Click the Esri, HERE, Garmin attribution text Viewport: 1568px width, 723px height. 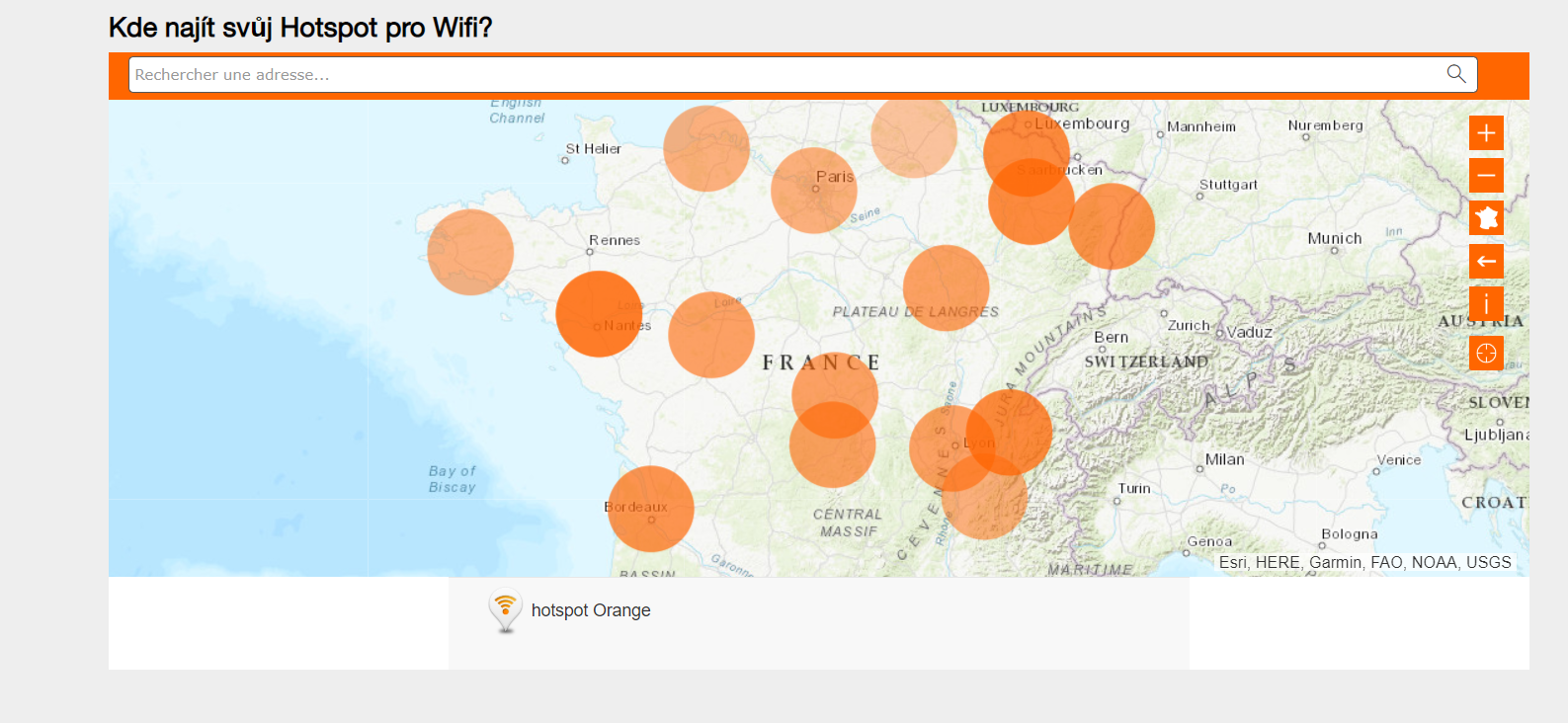click(x=1364, y=562)
